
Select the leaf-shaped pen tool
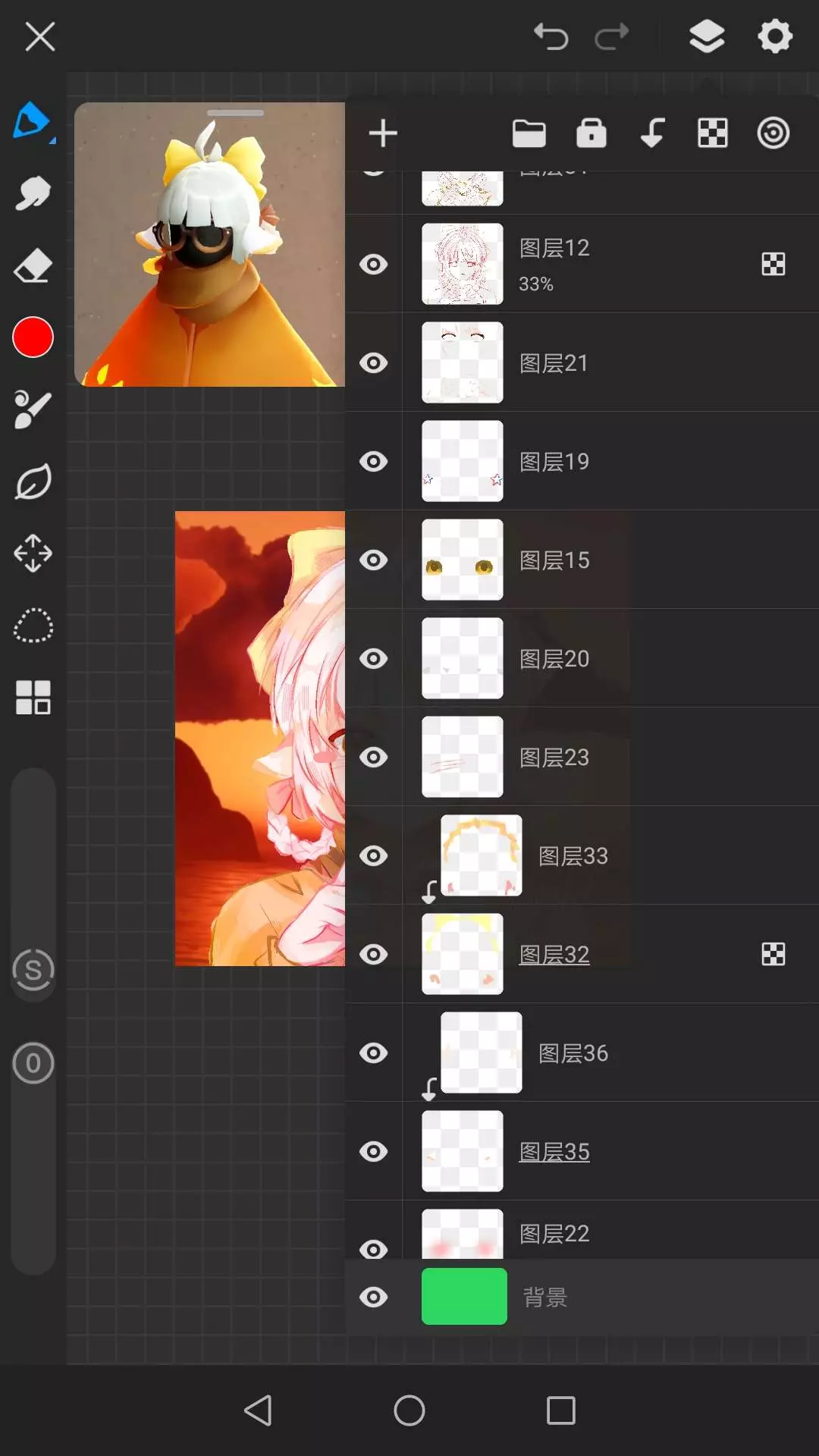[x=33, y=482]
